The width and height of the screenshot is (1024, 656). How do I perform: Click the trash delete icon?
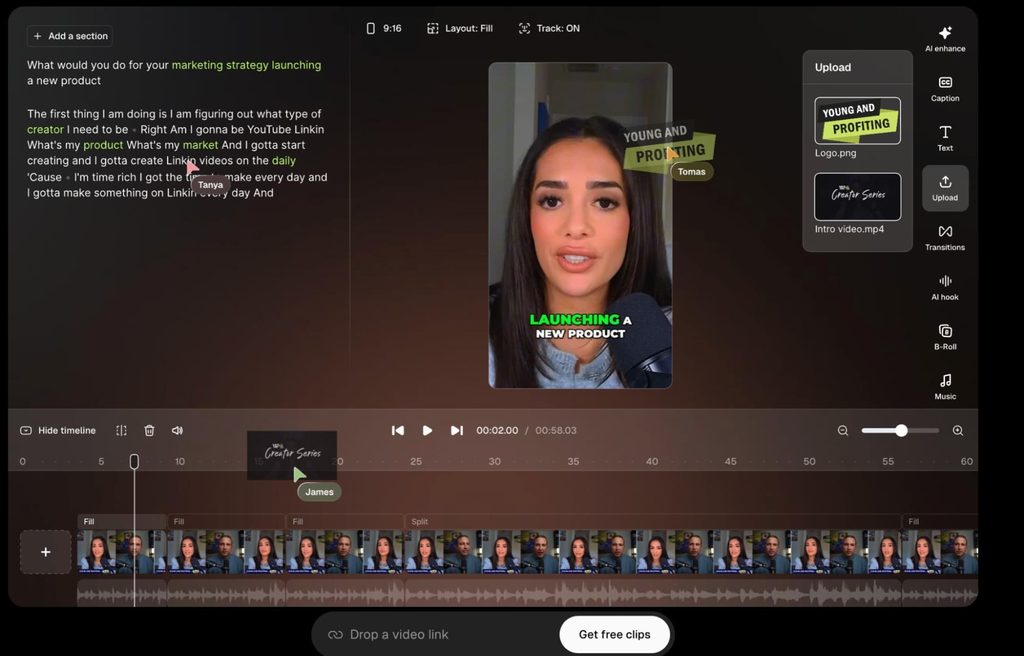click(x=150, y=431)
